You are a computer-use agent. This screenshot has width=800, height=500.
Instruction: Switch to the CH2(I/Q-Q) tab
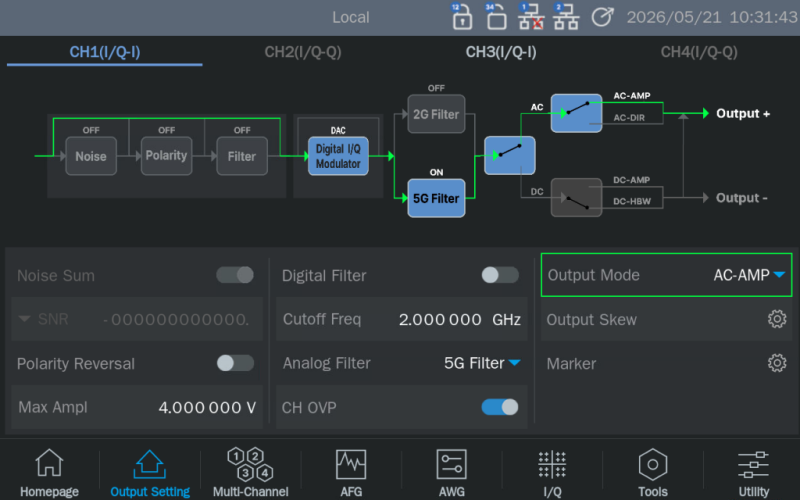303,52
